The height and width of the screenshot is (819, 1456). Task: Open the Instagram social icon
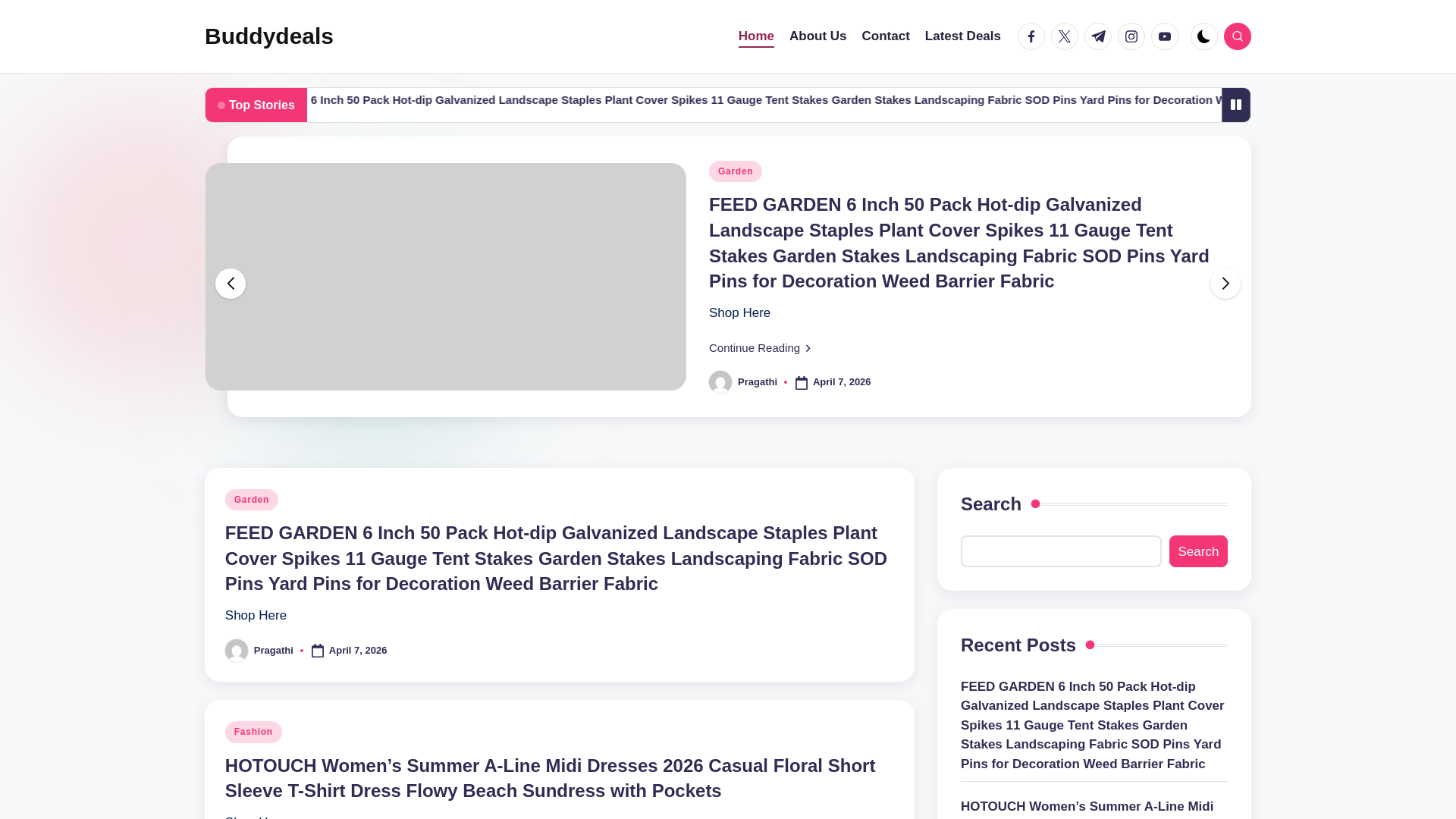point(1131,36)
